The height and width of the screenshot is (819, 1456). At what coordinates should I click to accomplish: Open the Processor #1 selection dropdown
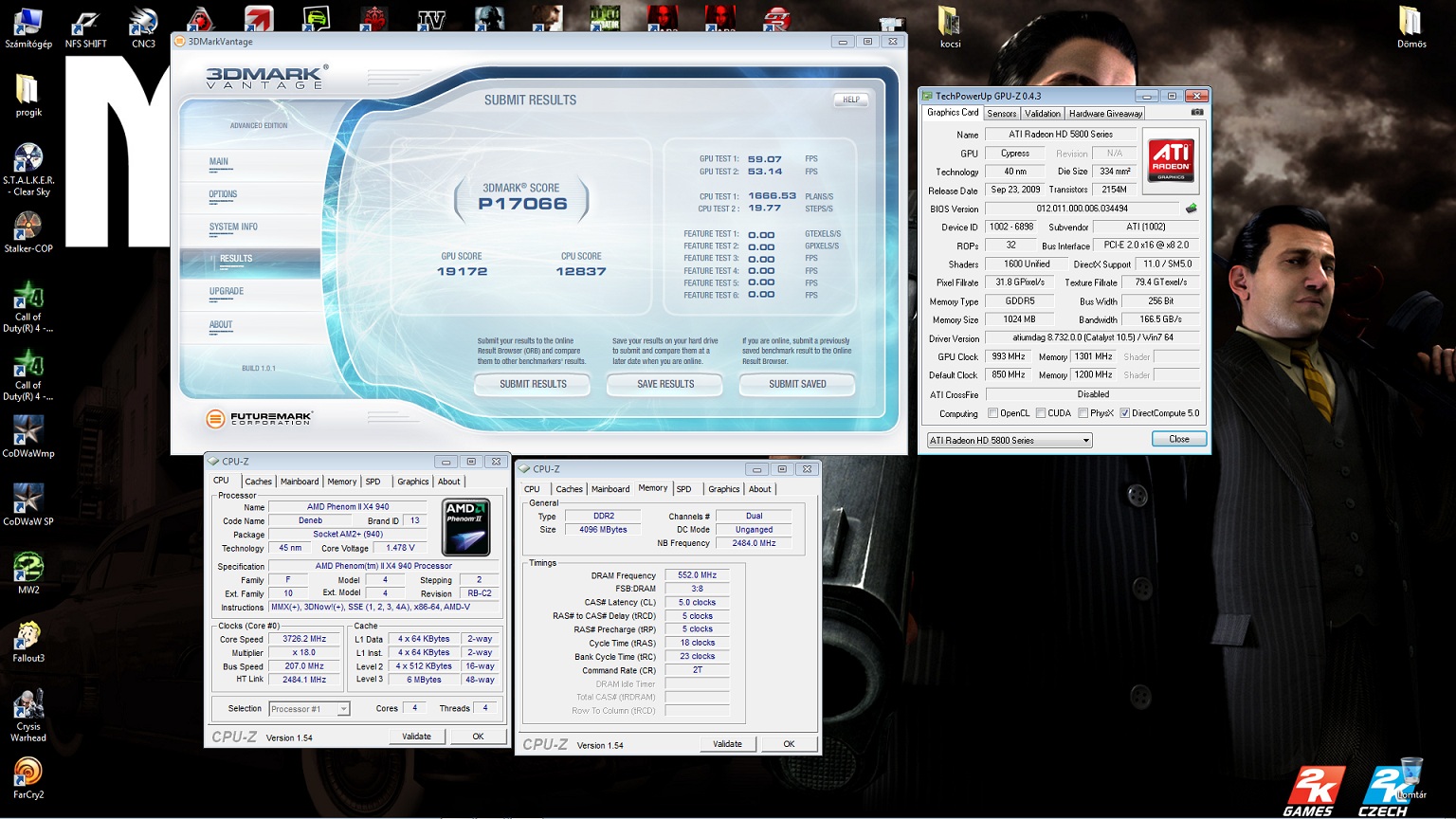pos(309,708)
